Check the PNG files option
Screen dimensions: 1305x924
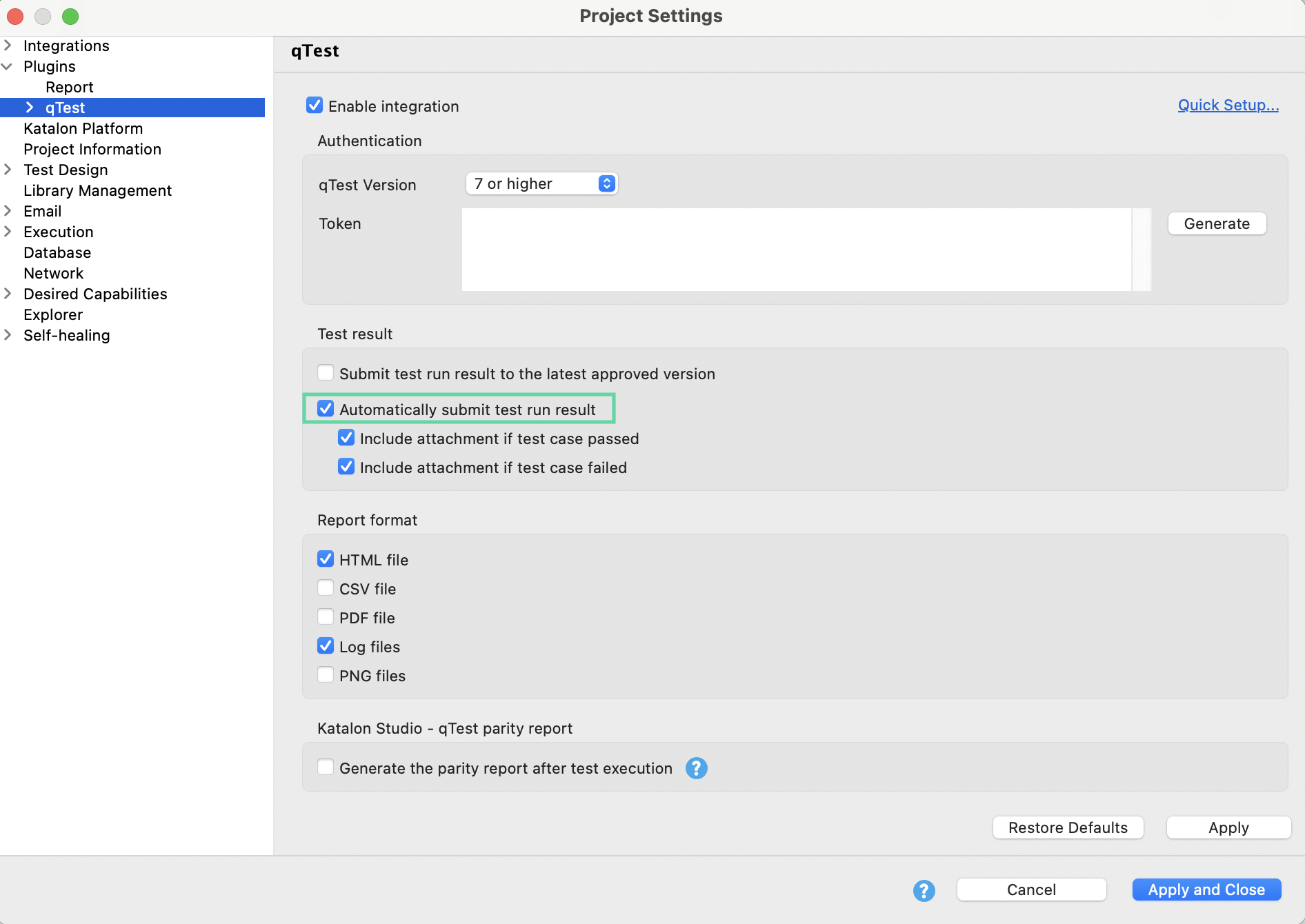pyautogui.click(x=325, y=674)
